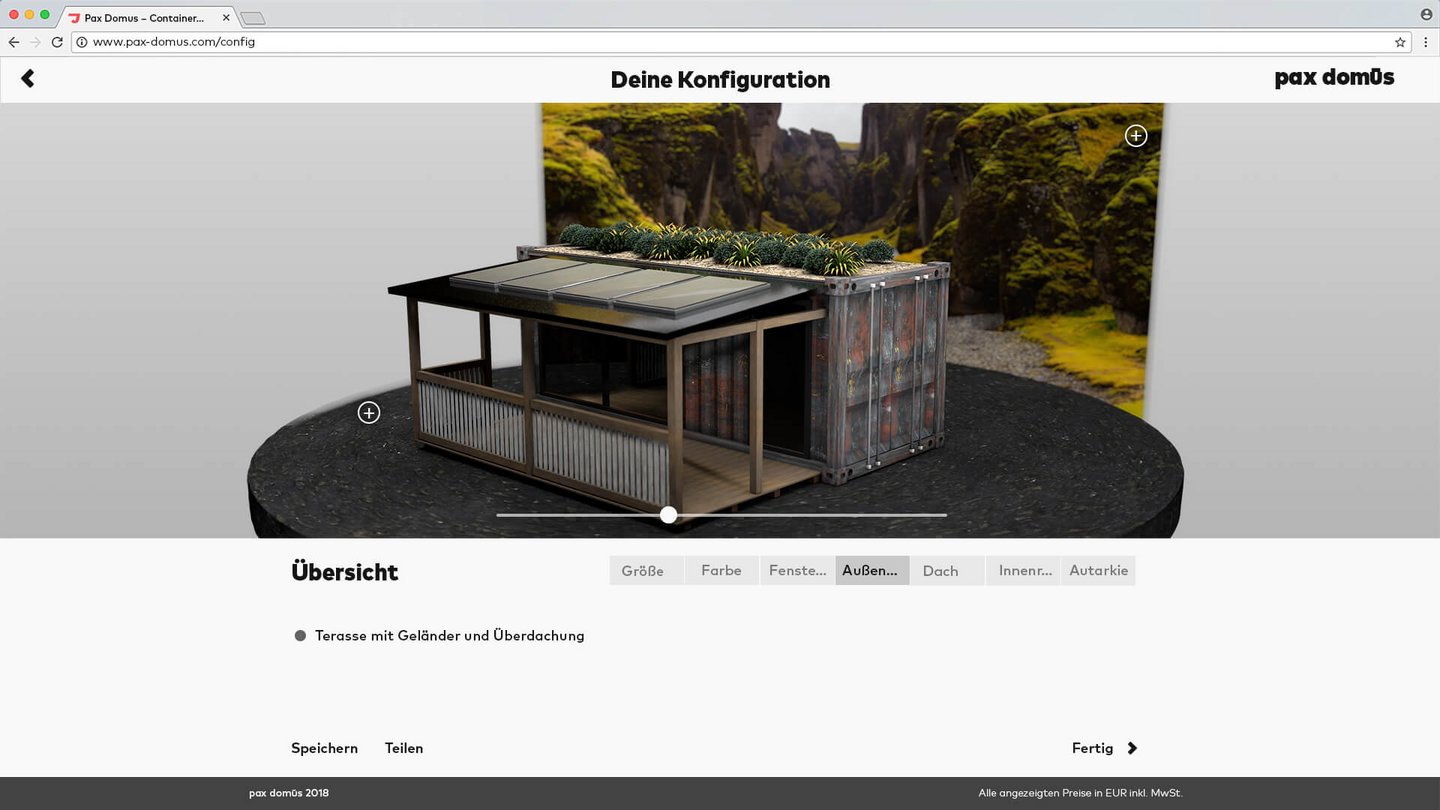Image resolution: width=1440 pixels, height=810 pixels.
Task: Click the Alle angezeigten Preise footer note
Action: [x=1080, y=793]
